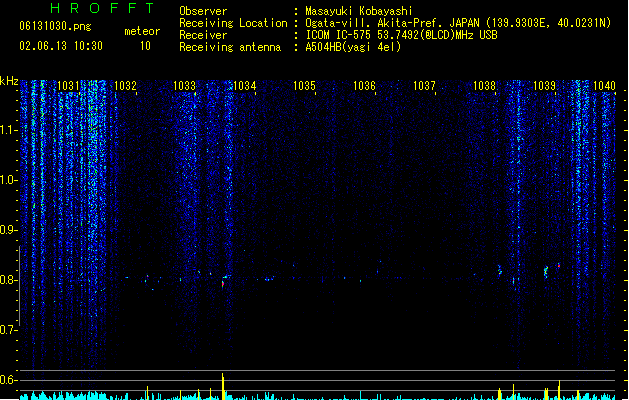Click the 1039 time marker
The height and width of the screenshot is (400, 629).
tap(545, 86)
